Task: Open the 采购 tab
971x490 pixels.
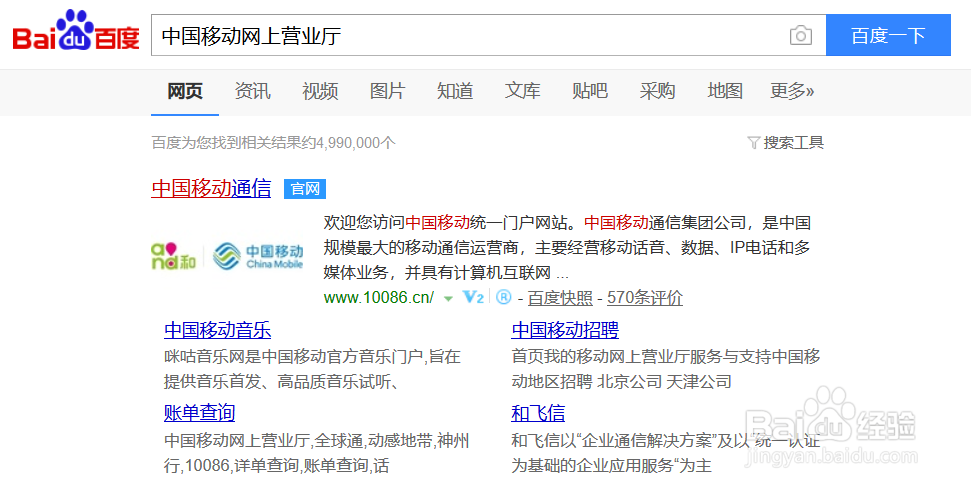Action: [x=658, y=91]
